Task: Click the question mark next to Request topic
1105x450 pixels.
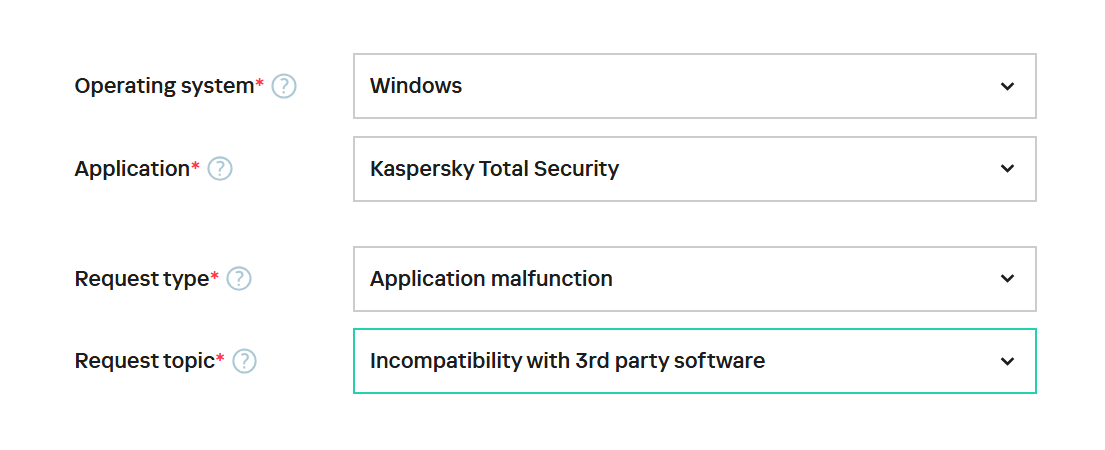Action: tap(245, 361)
